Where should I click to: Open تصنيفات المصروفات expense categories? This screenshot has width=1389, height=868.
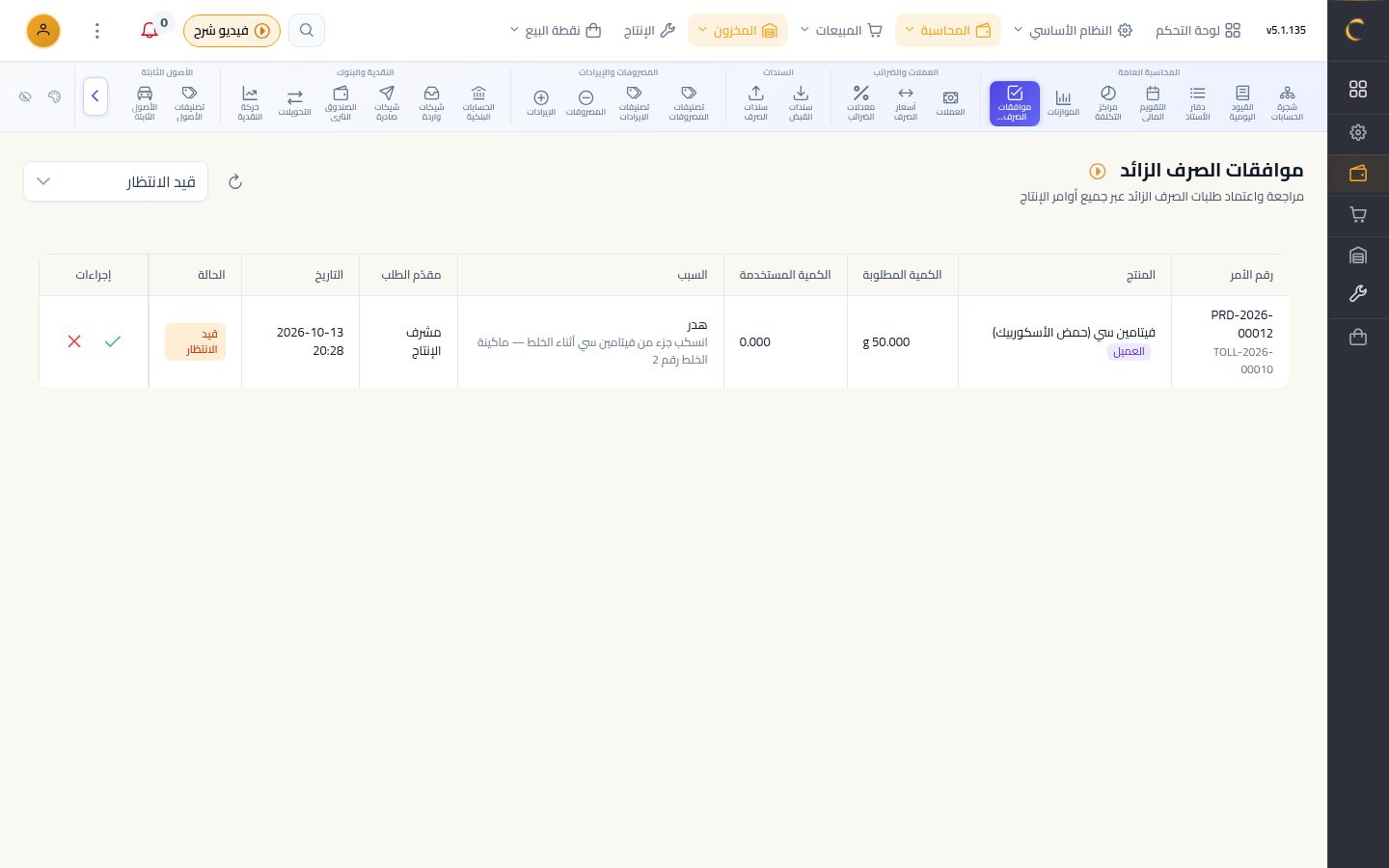689,103
